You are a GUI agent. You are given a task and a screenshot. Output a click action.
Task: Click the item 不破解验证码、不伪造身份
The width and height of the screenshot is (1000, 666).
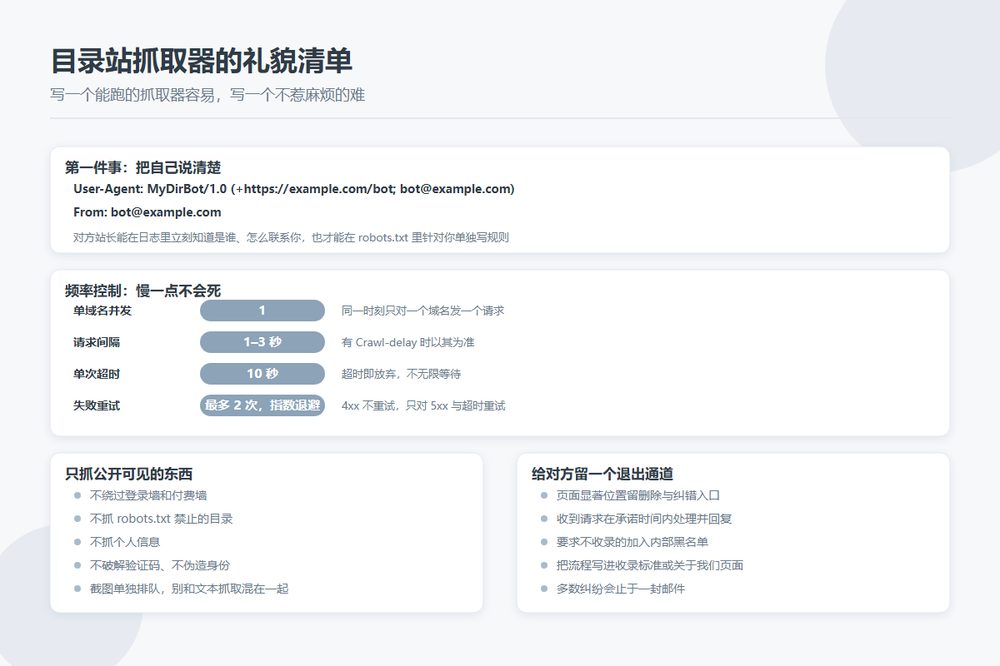coord(160,565)
